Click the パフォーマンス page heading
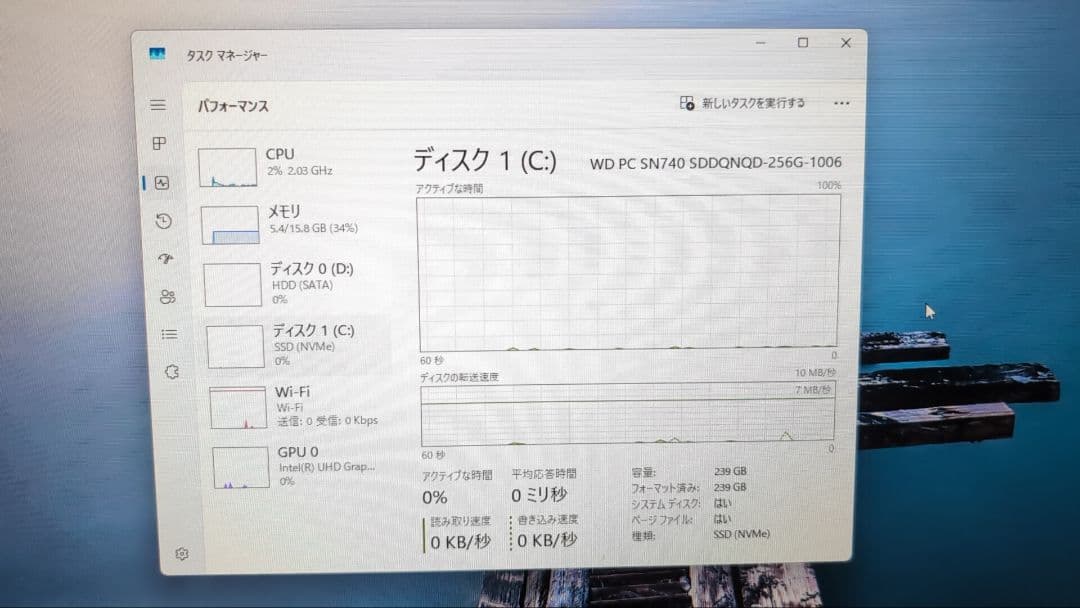The width and height of the screenshot is (1080, 608). tap(233, 106)
